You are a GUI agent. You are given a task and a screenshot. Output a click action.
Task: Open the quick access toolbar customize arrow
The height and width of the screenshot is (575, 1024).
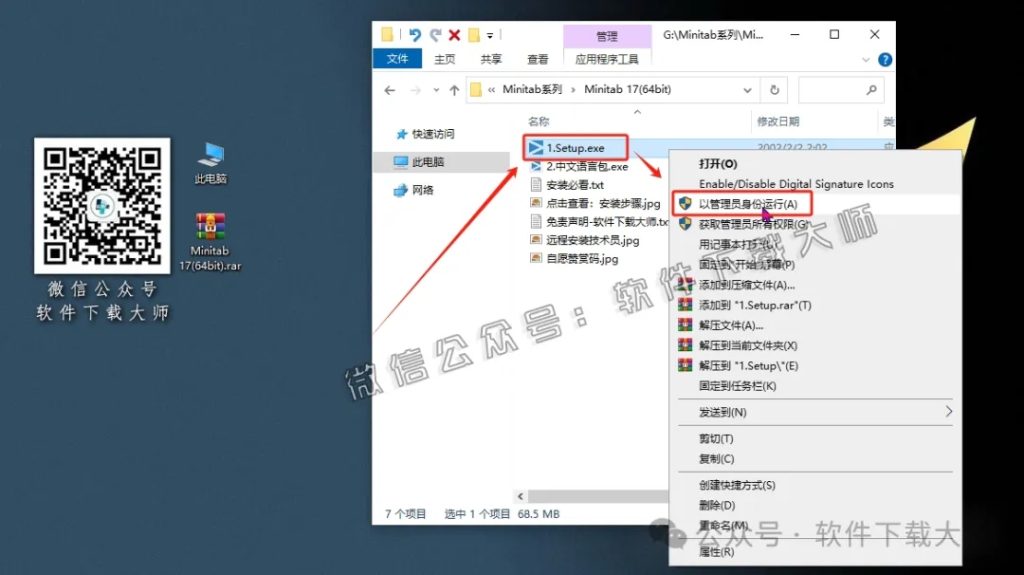(x=490, y=35)
